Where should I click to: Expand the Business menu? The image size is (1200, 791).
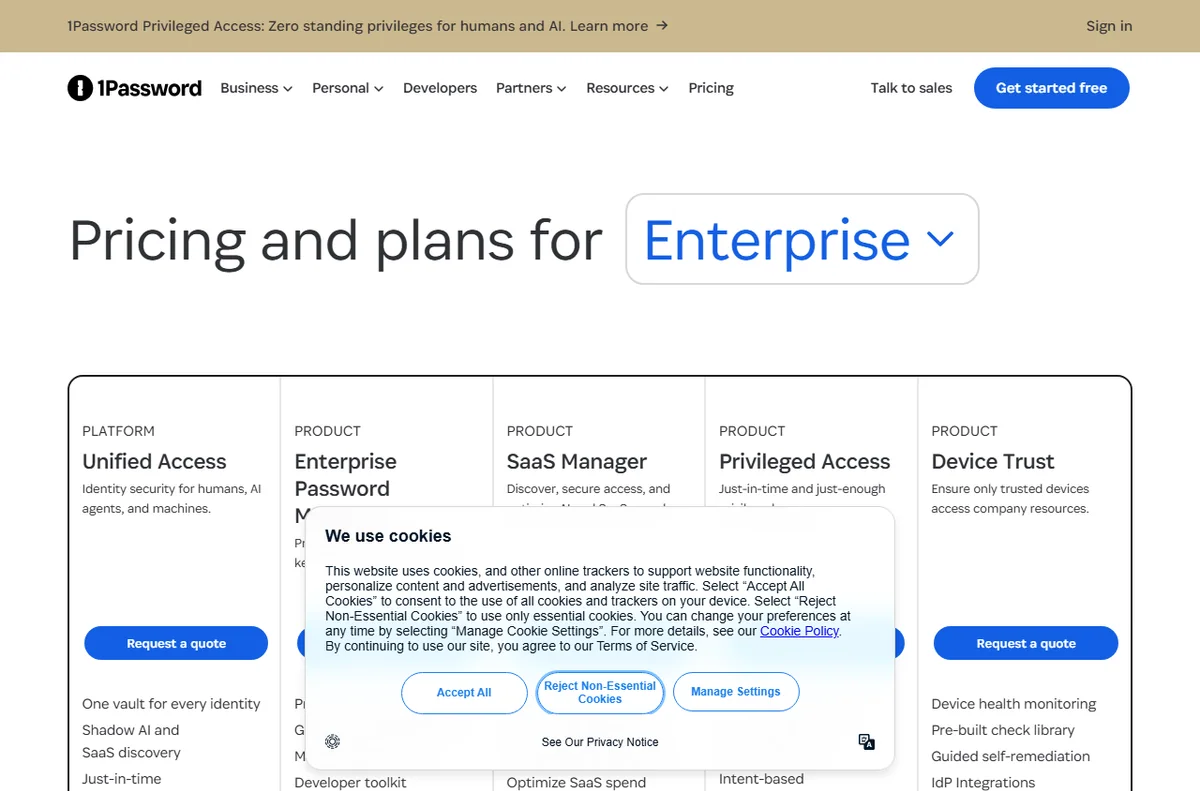[256, 88]
